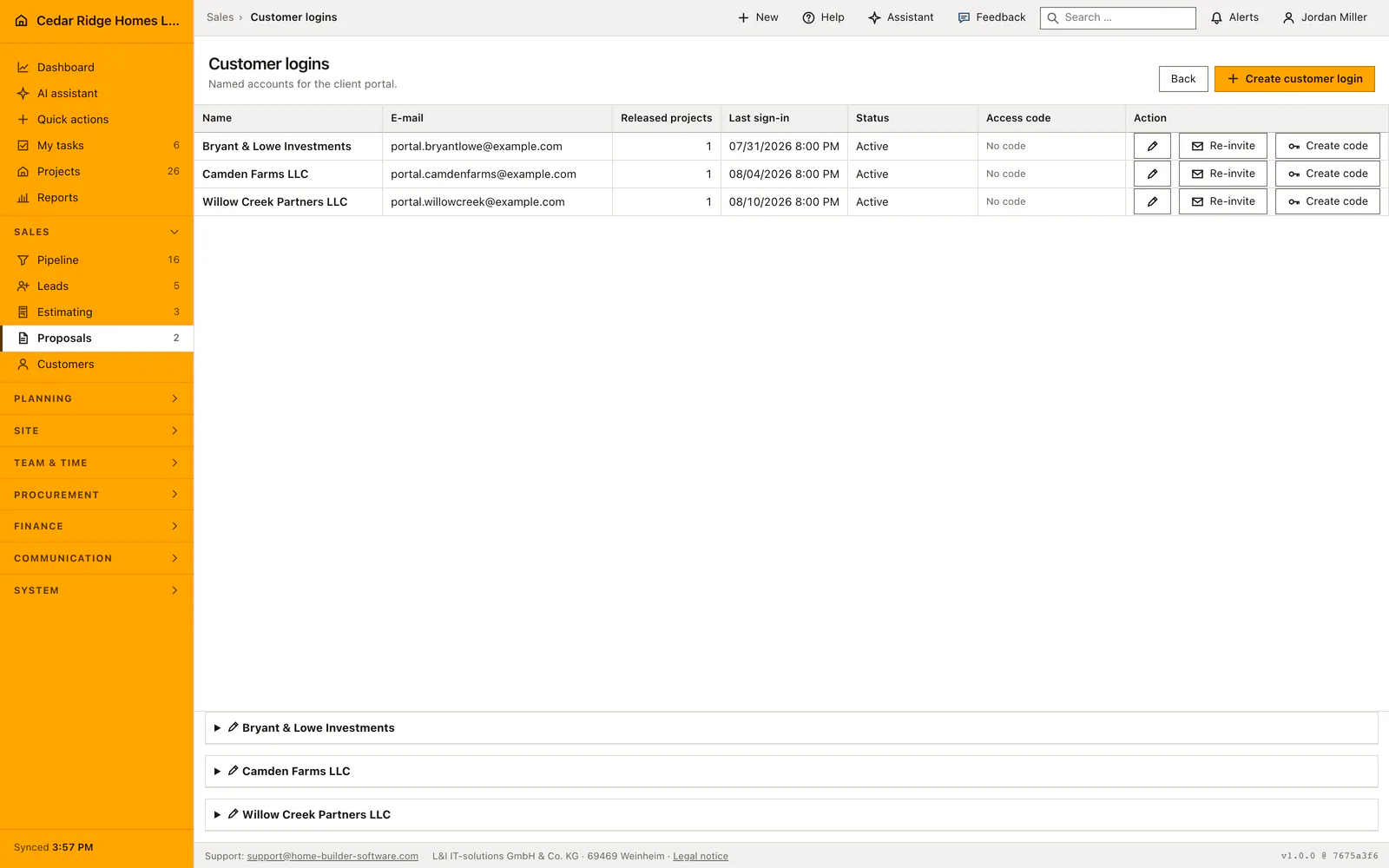Screen dimensions: 1389x868
Task: Open Quick actions in the sidebar
Action: 96,119
